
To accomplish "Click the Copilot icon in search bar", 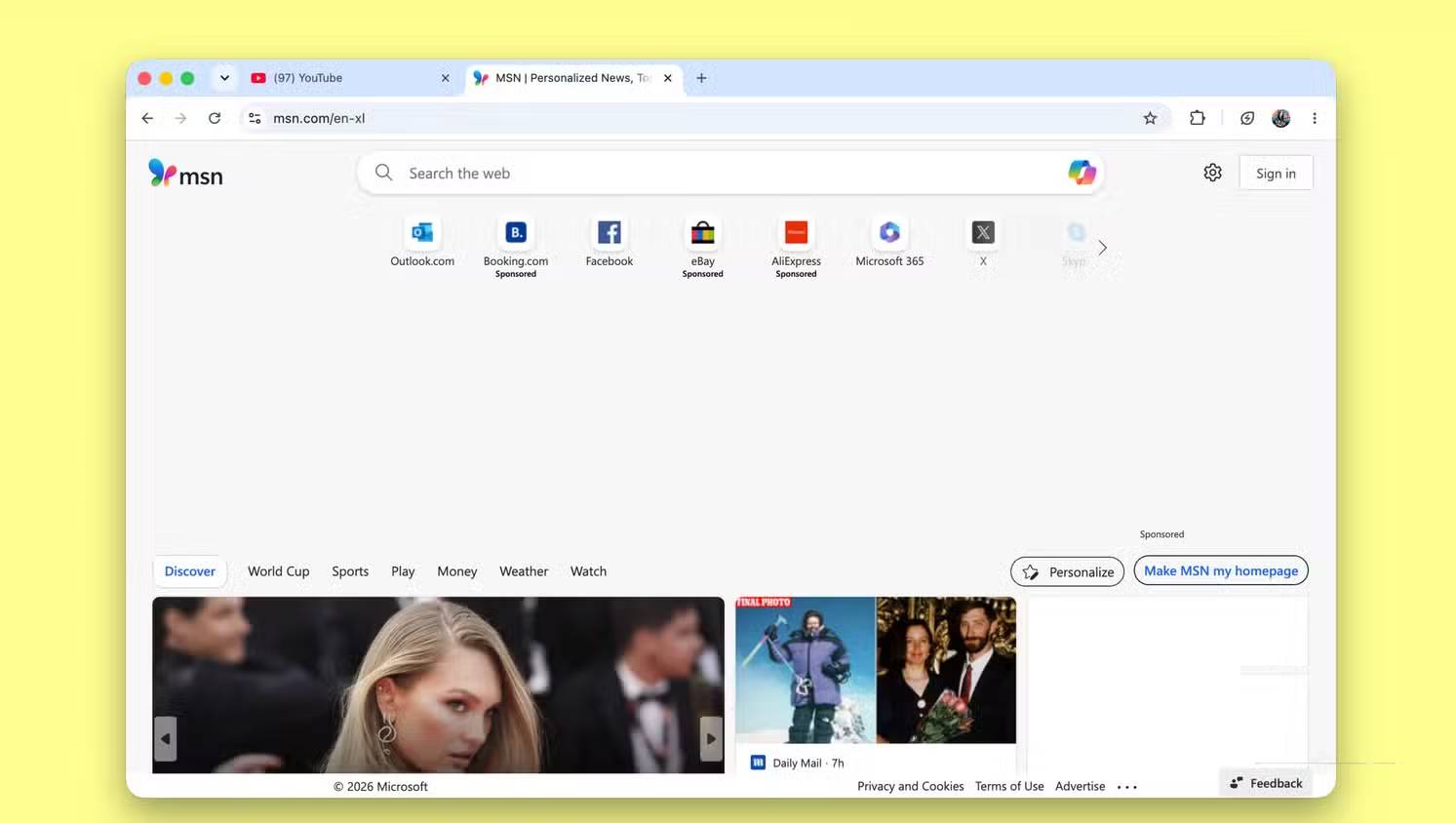I will coord(1082,173).
